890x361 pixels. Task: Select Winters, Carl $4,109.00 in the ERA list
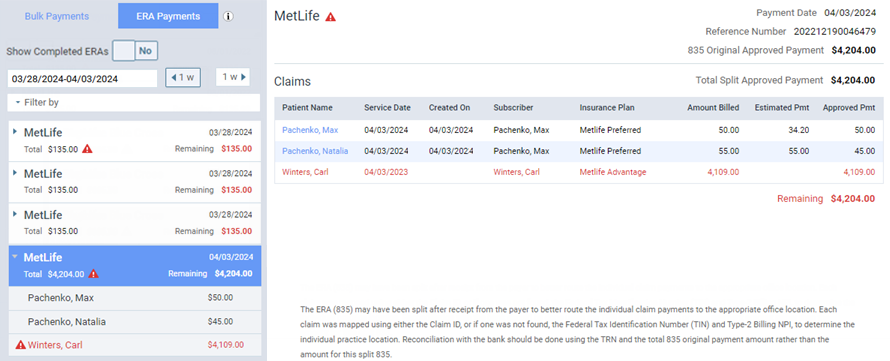point(135,345)
